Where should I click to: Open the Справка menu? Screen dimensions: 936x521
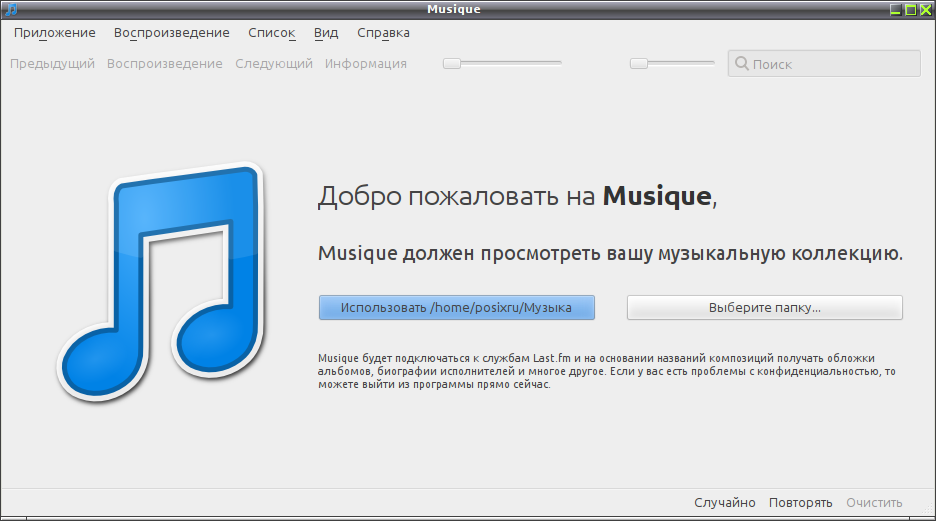point(383,33)
